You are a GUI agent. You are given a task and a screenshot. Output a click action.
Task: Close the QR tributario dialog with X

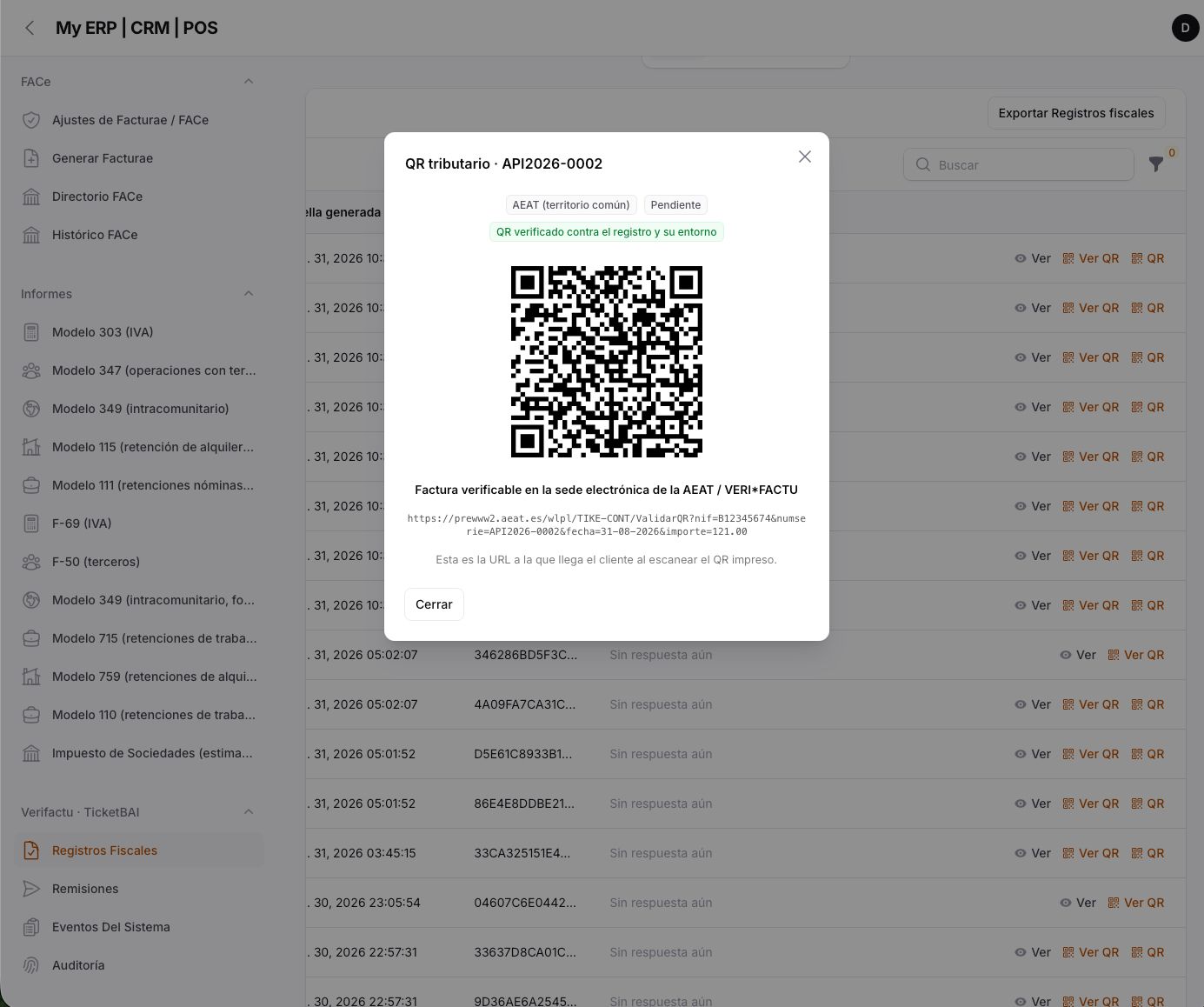click(805, 157)
